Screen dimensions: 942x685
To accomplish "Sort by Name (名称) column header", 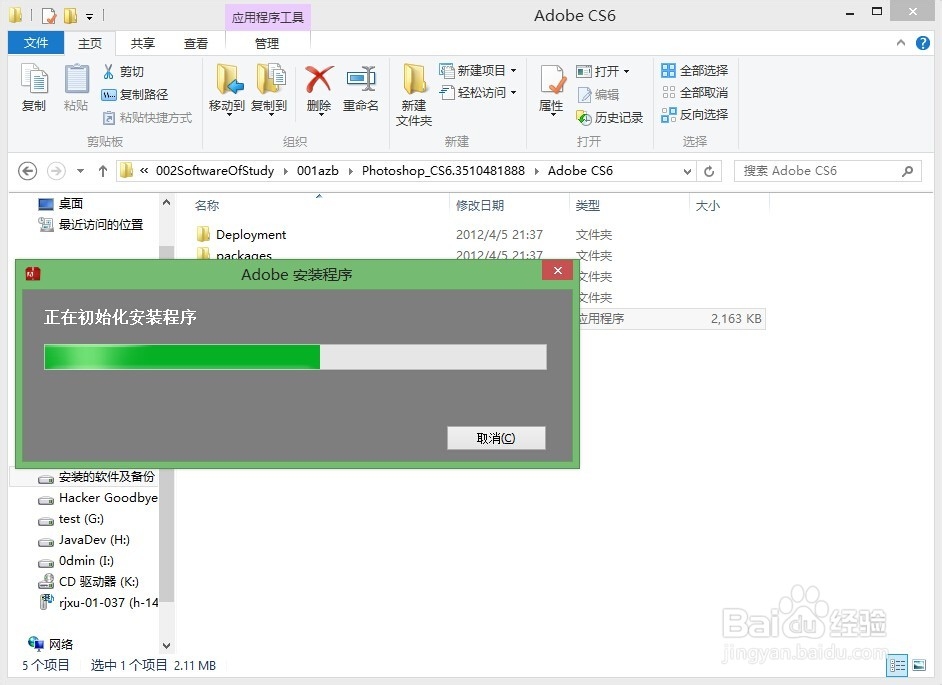I will point(207,206).
